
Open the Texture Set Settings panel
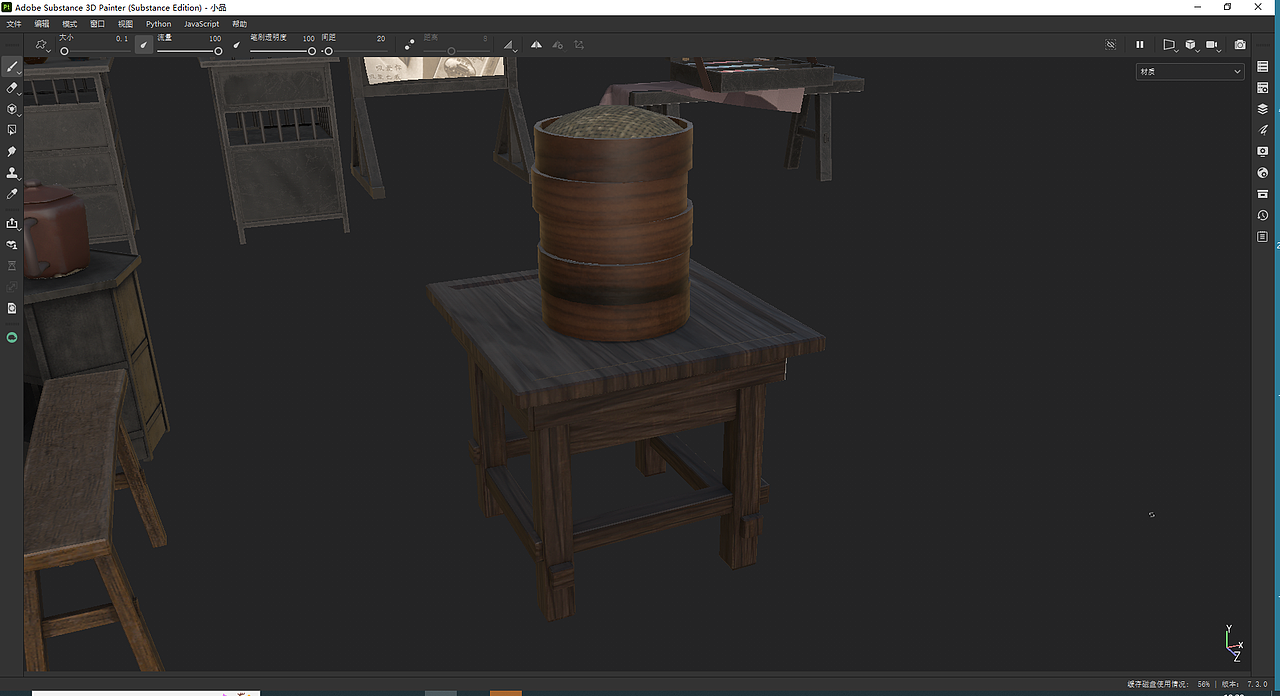tap(1263, 88)
